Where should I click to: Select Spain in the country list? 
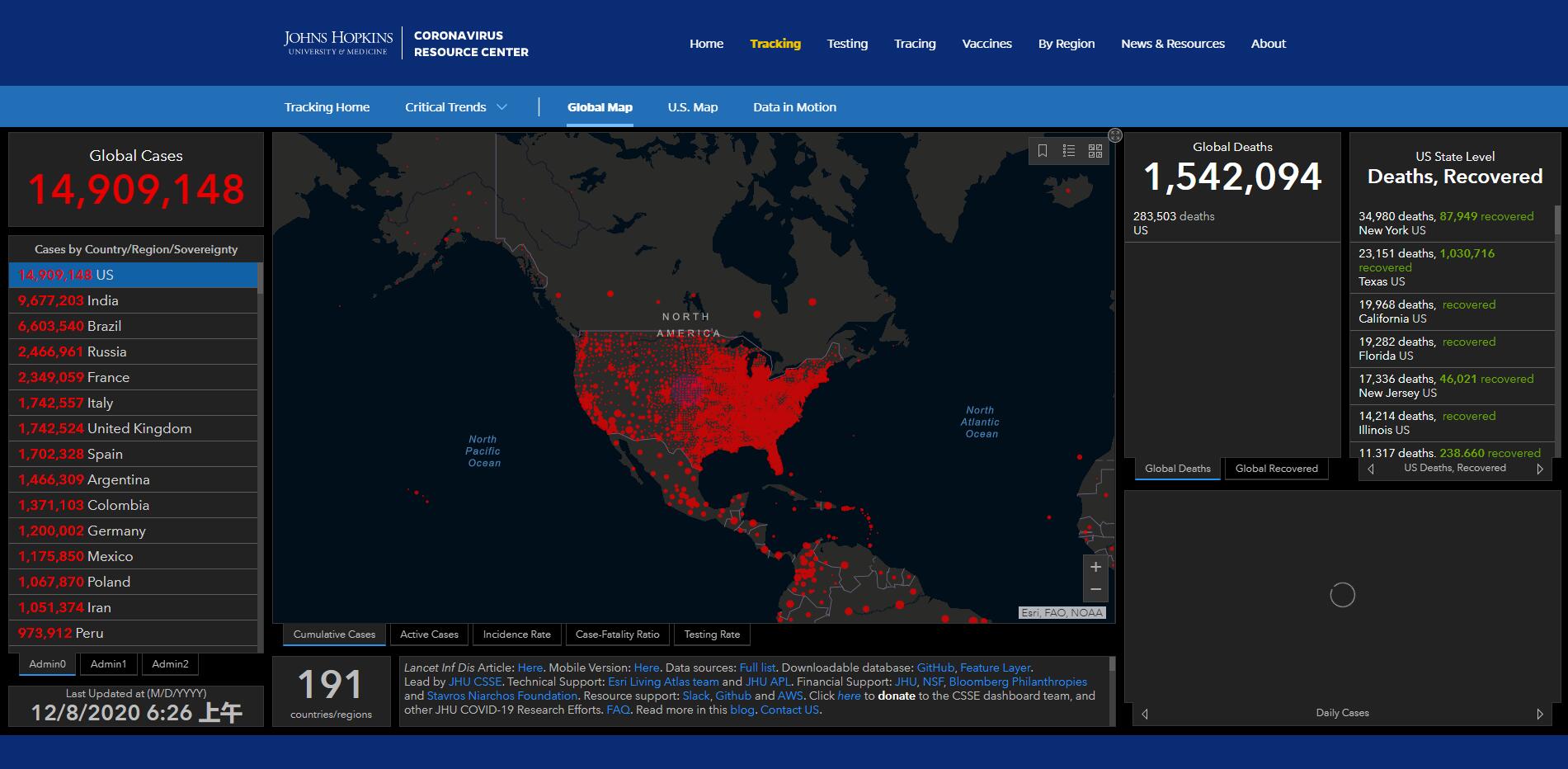133,454
